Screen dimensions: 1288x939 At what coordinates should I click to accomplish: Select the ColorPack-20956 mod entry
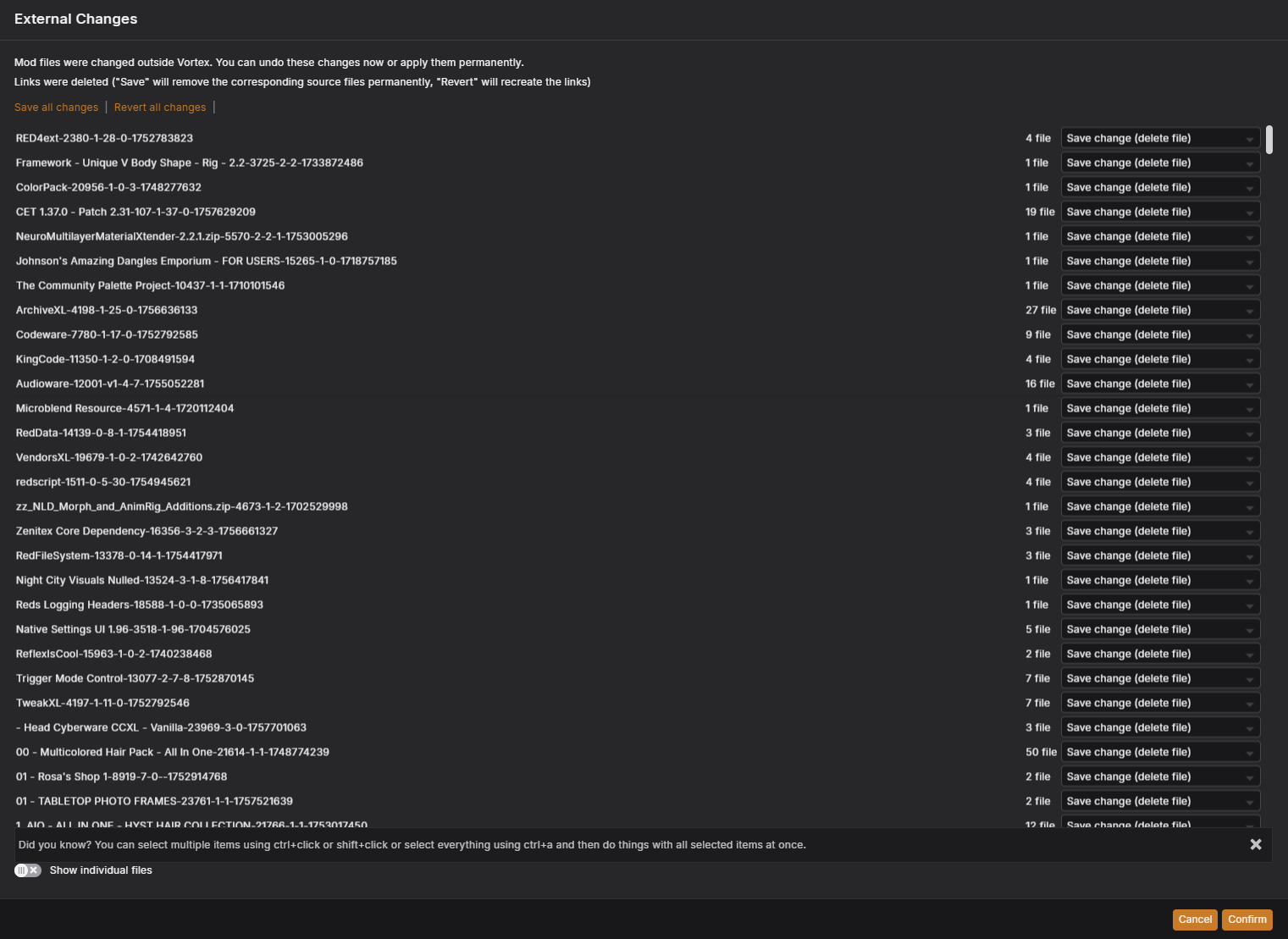click(x=108, y=187)
